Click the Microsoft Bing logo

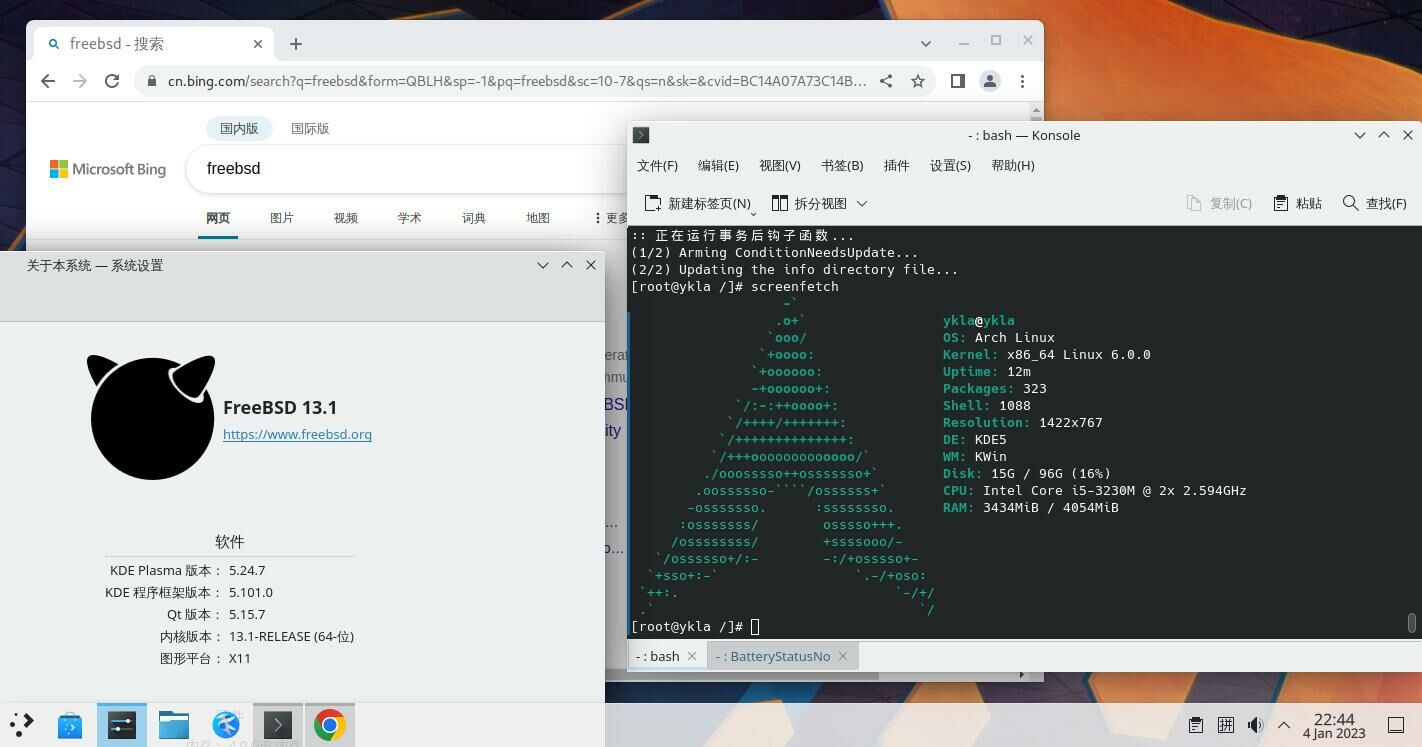pyautogui.click(x=108, y=169)
